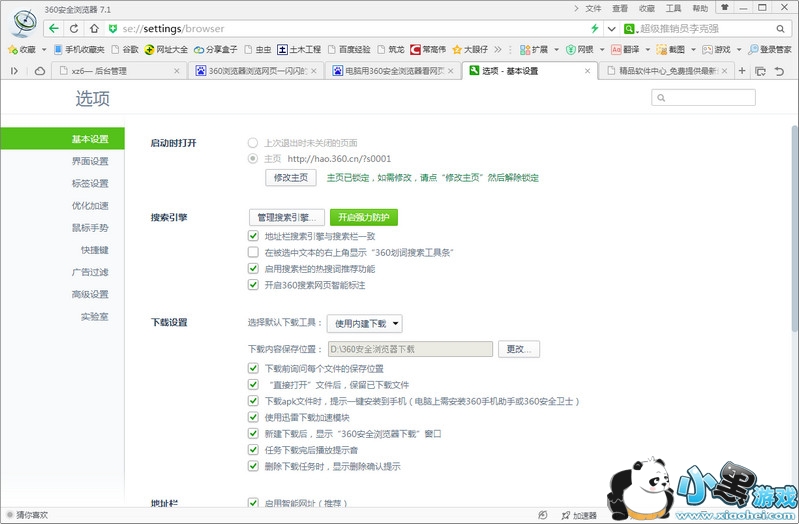Open the 工具 menu
Image resolution: width=799 pixels, height=524 pixels.
pyautogui.click(x=674, y=8)
